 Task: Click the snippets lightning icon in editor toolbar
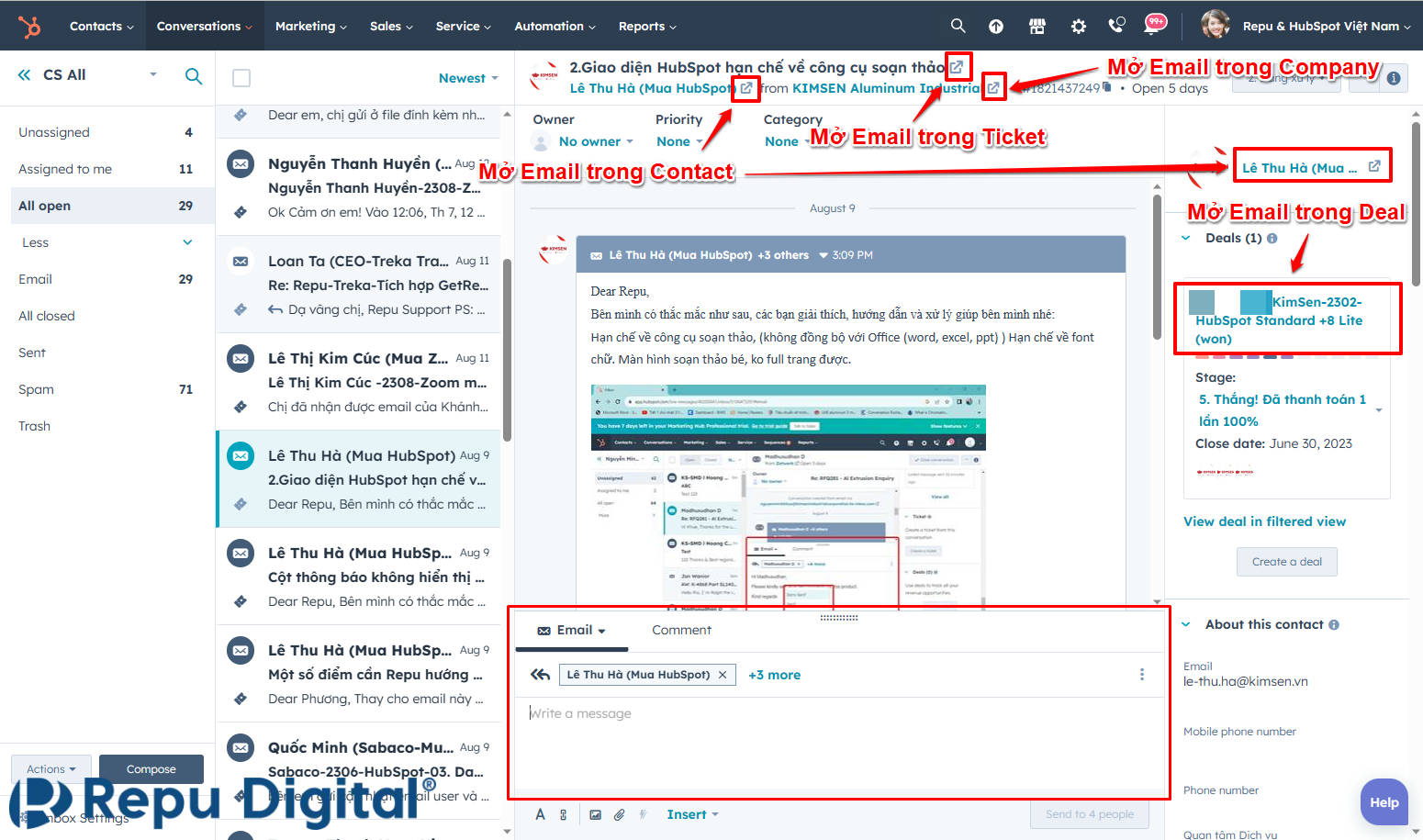click(x=643, y=814)
